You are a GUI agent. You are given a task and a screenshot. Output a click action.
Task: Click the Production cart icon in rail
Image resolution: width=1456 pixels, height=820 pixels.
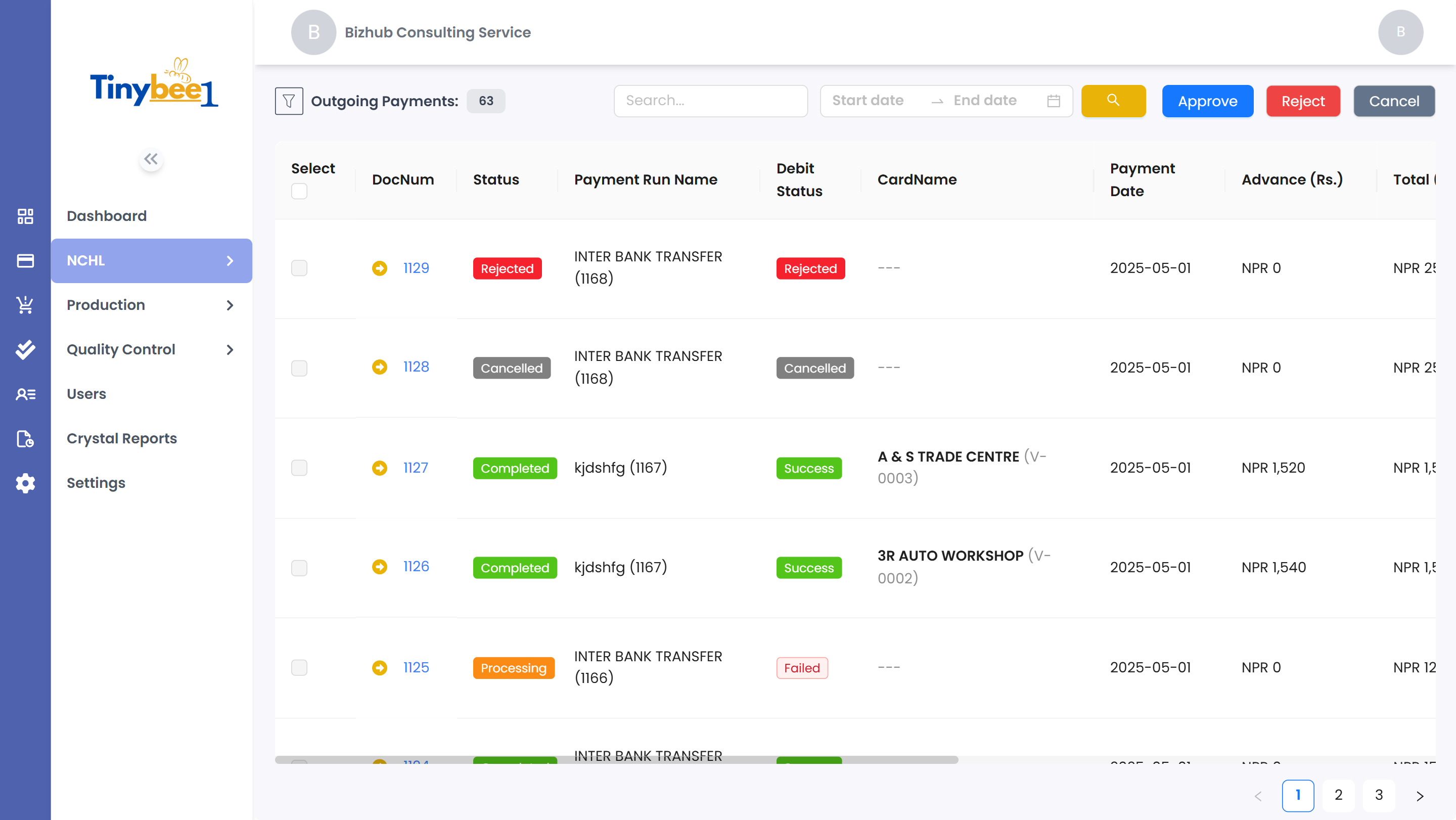(25, 305)
